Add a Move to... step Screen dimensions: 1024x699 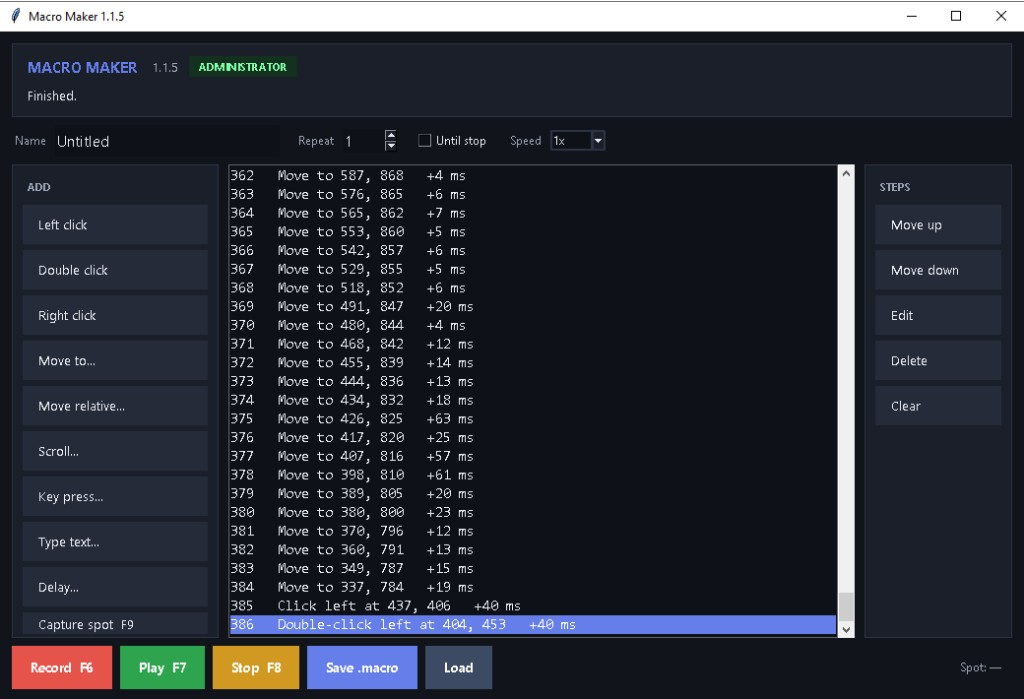pyautogui.click(x=115, y=361)
